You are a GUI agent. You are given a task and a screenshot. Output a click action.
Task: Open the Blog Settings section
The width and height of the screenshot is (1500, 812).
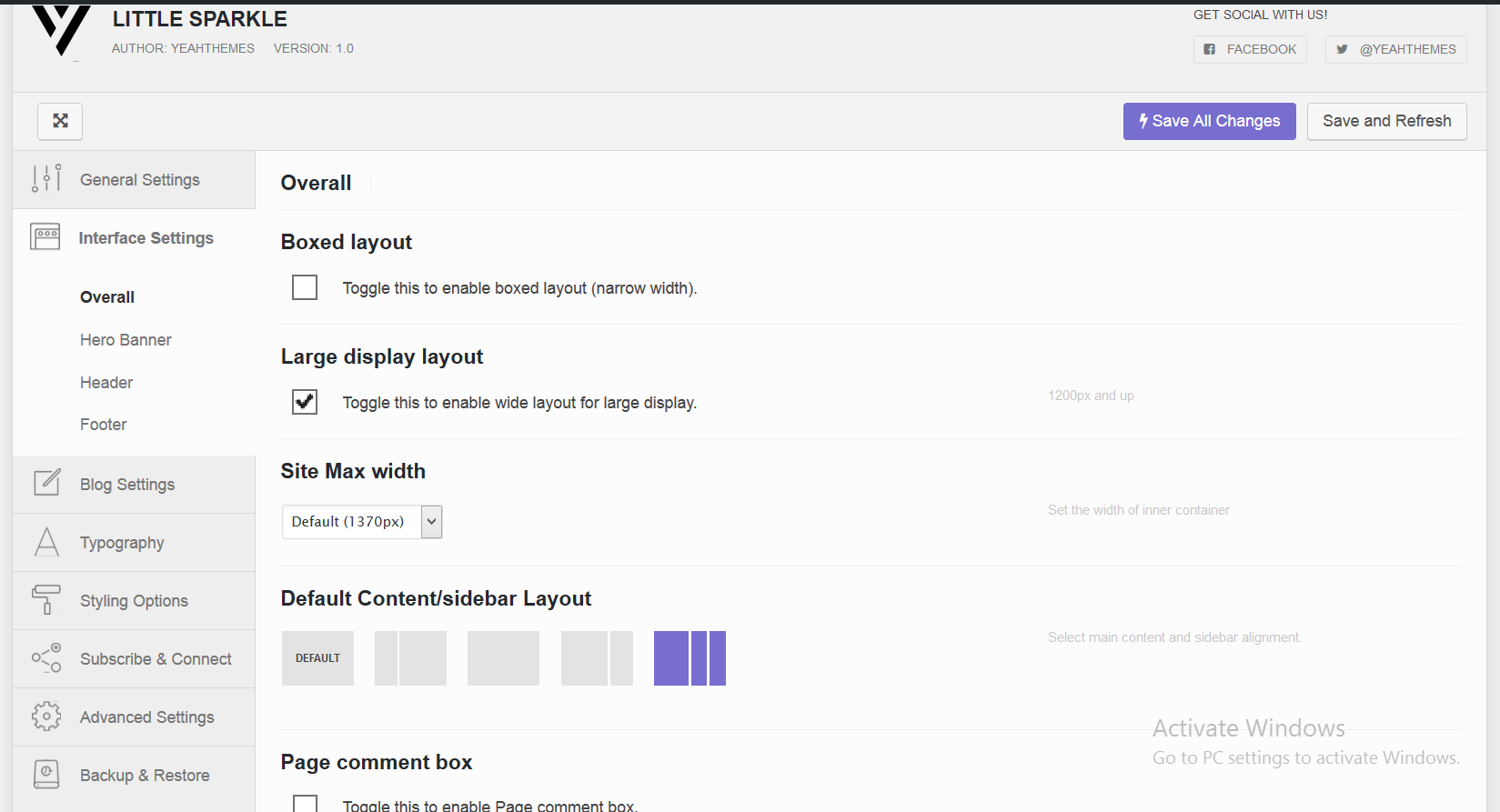pos(134,485)
